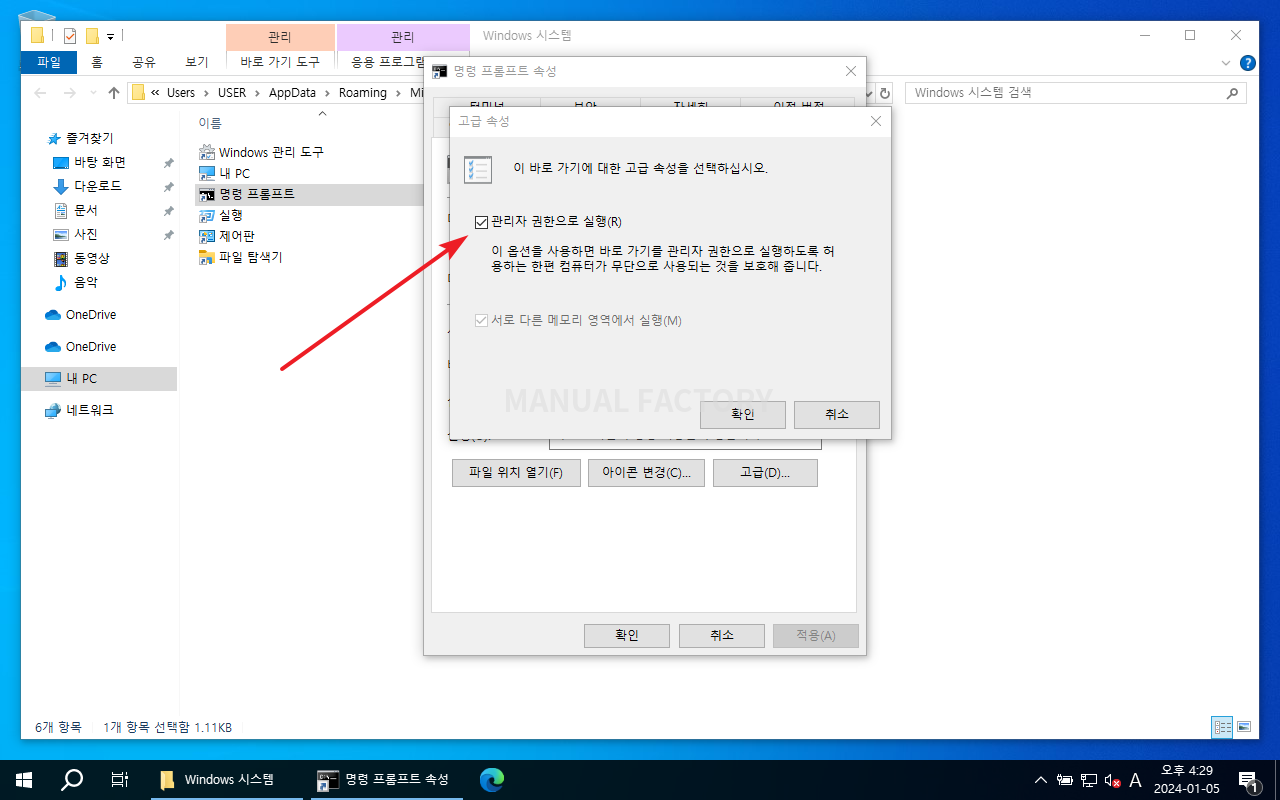Open the 홈 ribbon tab
Image resolution: width=1280 pixels, height=800 pixels.
97,62
